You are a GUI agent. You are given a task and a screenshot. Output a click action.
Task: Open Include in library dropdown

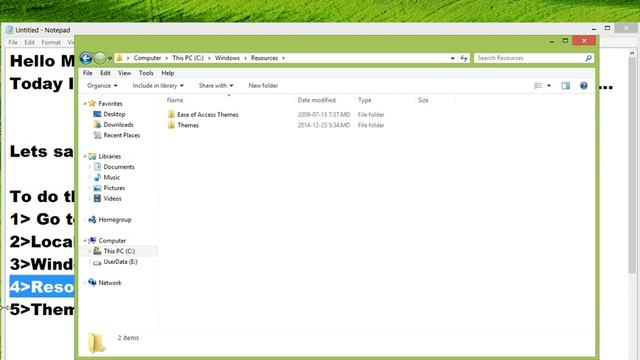(158, 86)
